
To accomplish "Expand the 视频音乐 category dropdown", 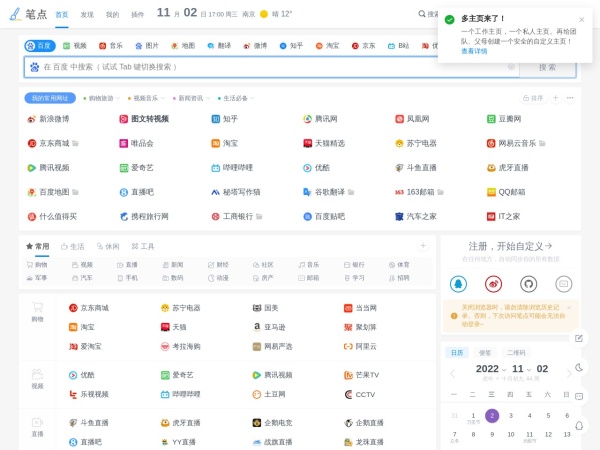I will pyautogui.click(x=146, y=98).
